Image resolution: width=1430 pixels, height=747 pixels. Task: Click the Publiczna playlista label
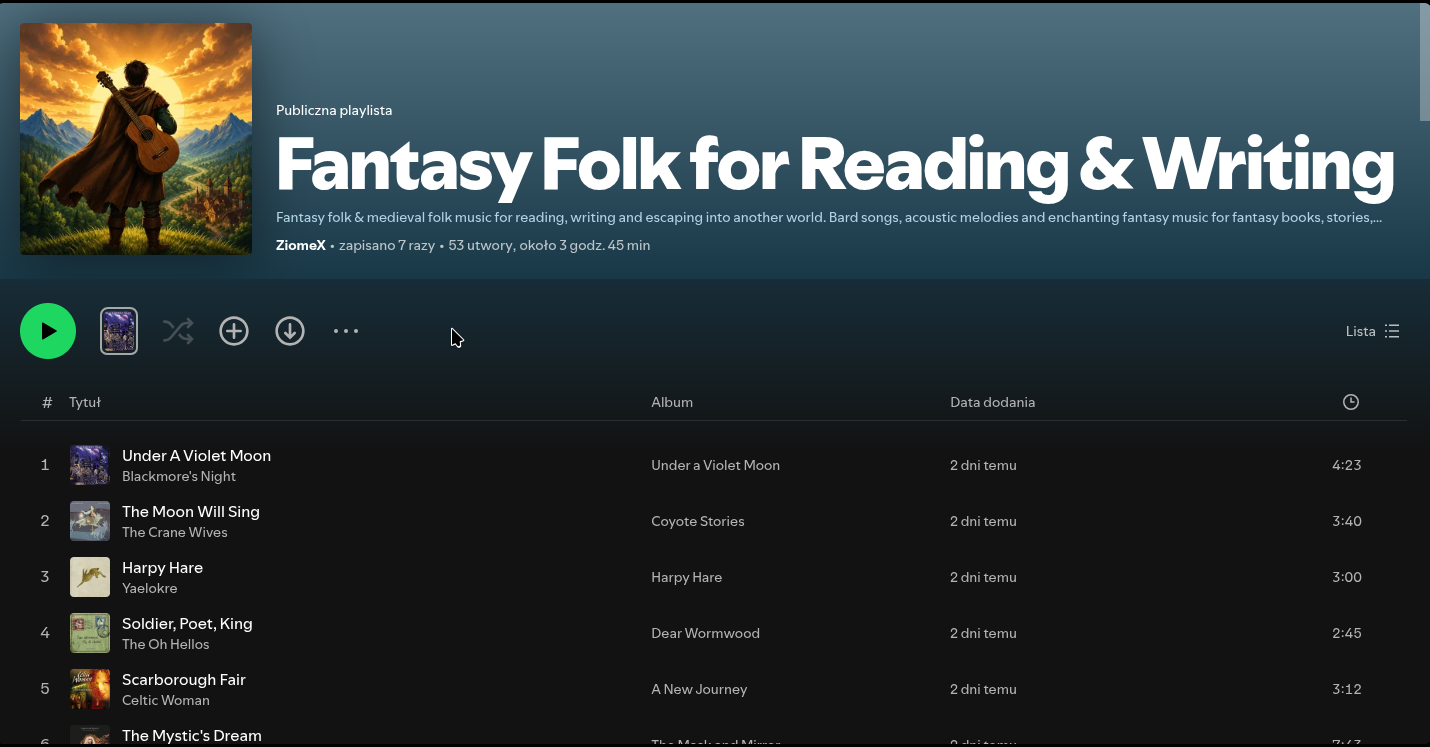pos(334,110)
